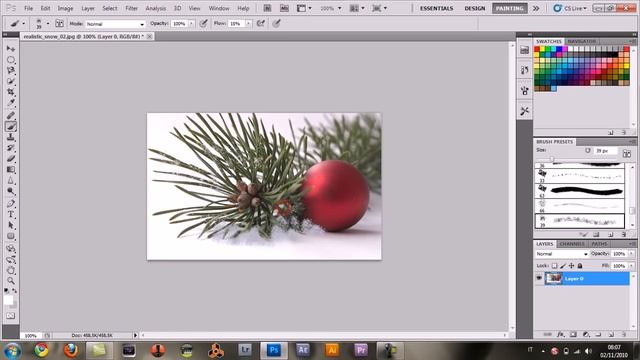Select the Gradient tool

[11, 169]
